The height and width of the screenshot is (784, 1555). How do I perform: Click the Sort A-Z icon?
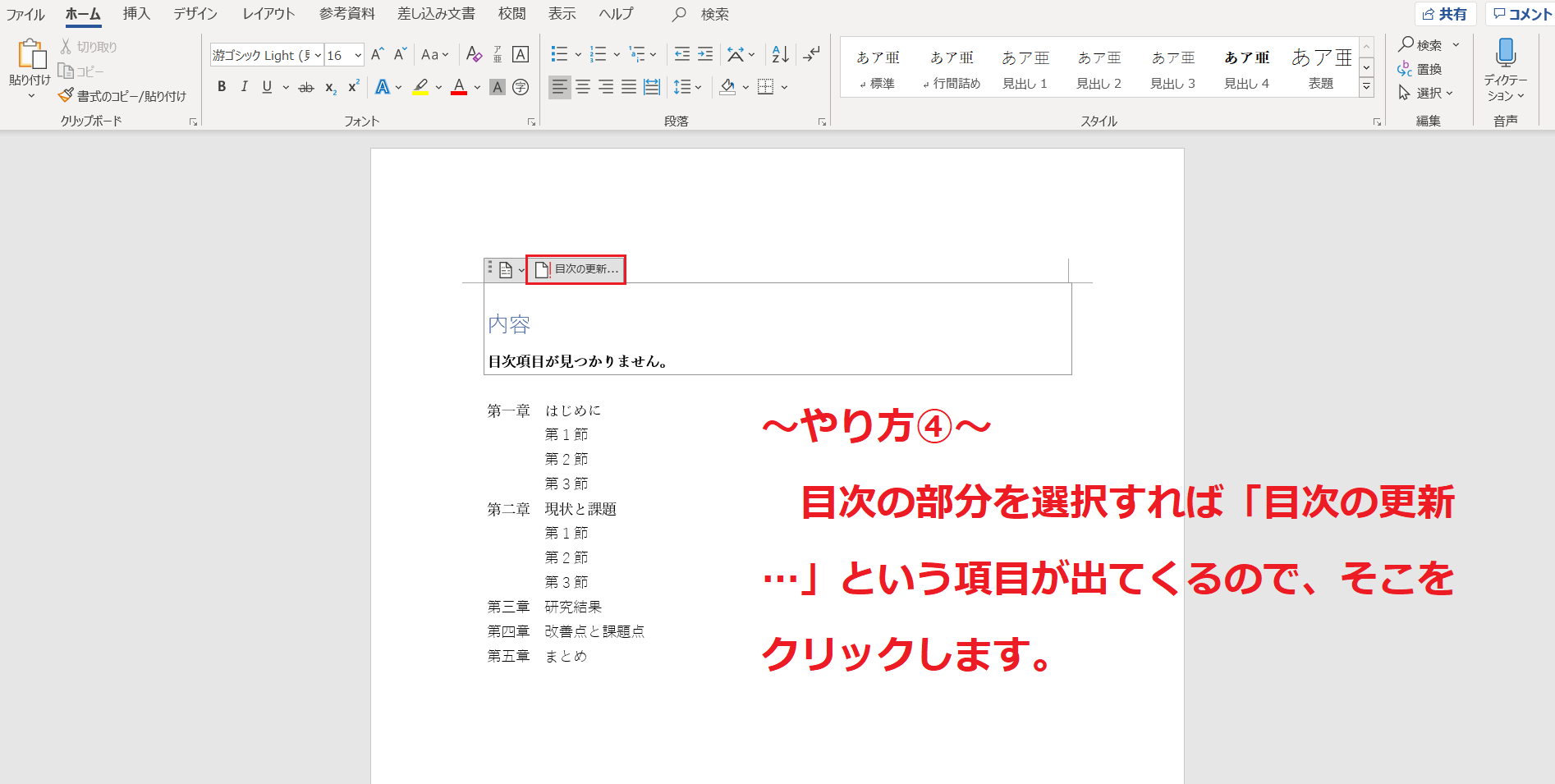(780, 55)
